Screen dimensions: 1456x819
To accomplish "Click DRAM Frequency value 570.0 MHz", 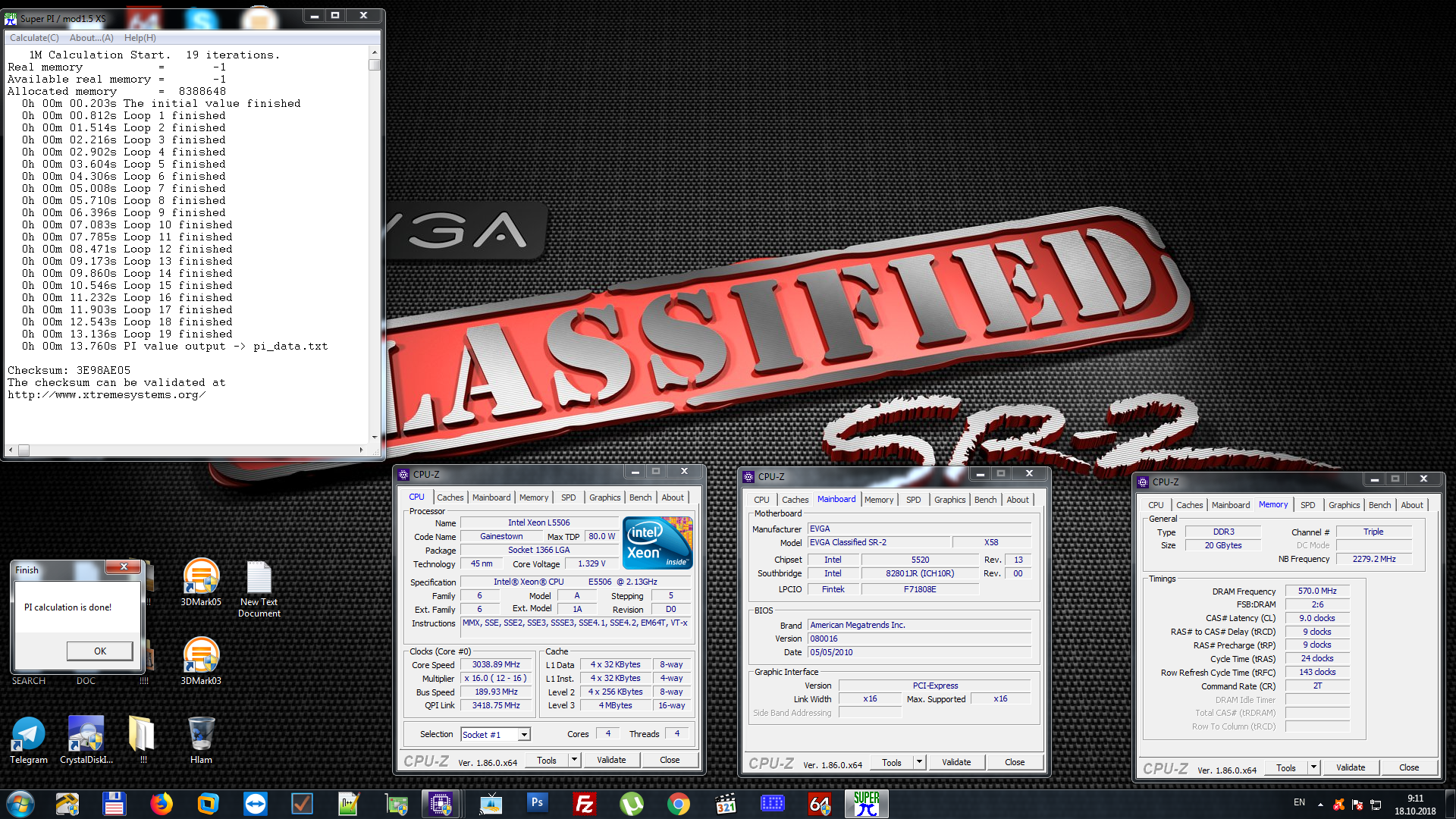I will pyautogui.click(x=1317, y=591).
